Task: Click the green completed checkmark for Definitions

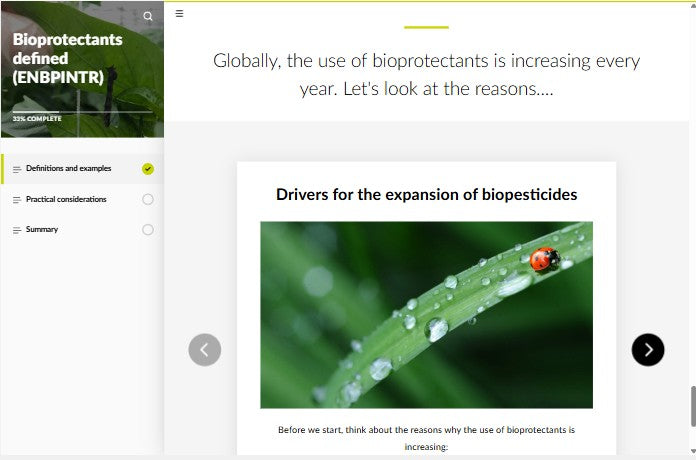Action: [148, 169]
